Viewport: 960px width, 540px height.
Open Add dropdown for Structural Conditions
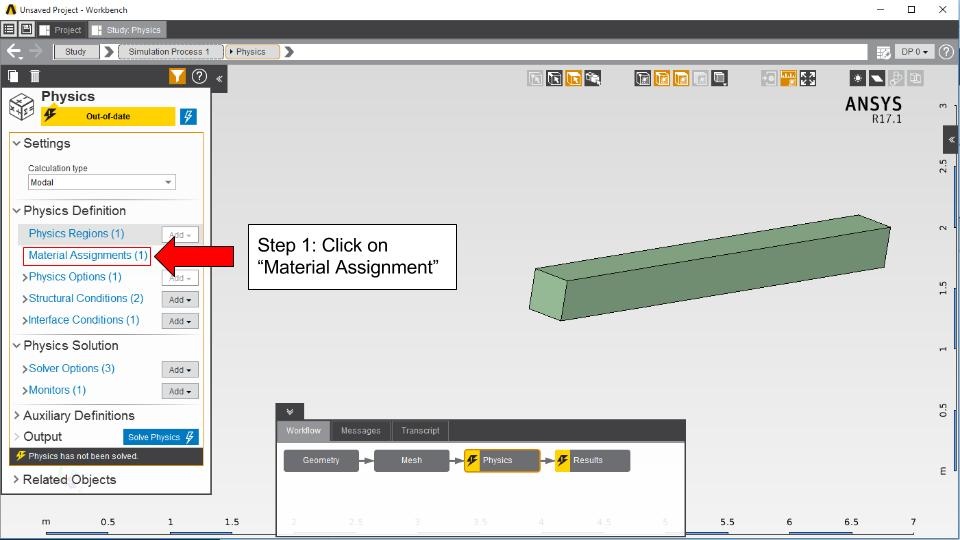pyautogui.click(x=180, y=299)
